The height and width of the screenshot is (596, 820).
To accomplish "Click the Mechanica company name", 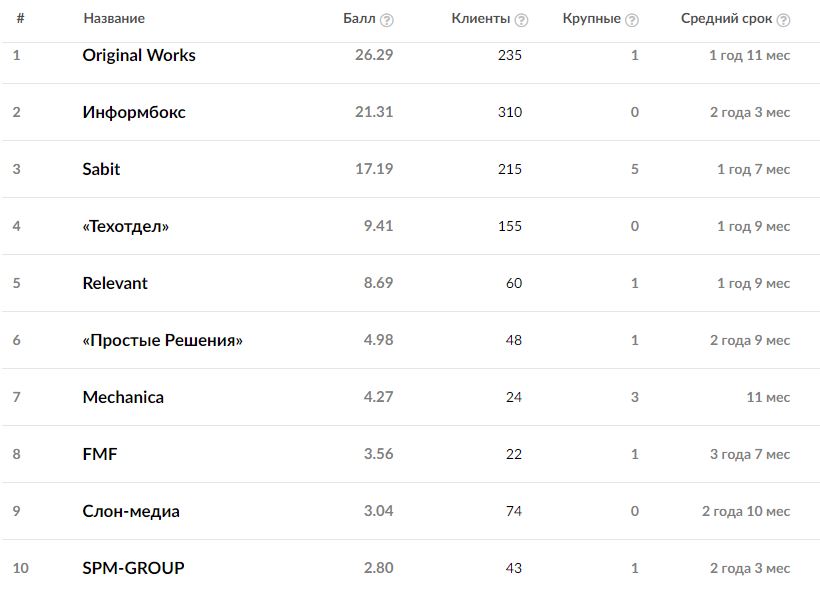I will coord(123,397).
